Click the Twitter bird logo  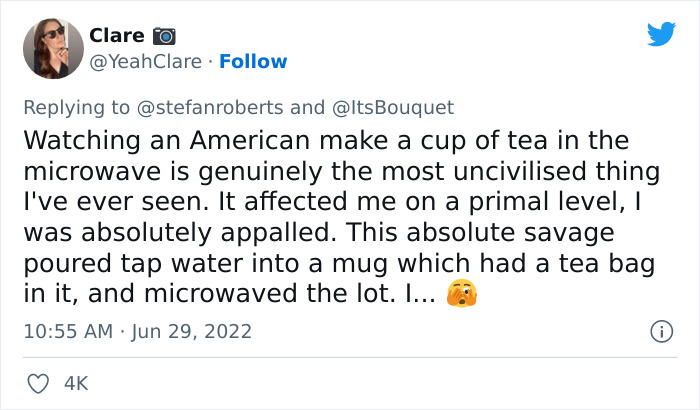pos(661,34)
